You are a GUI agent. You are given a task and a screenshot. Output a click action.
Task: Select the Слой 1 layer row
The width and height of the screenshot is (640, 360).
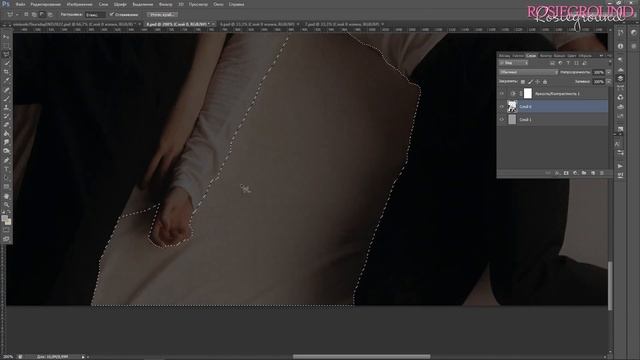pyautogui.click(x=553, y=120)
